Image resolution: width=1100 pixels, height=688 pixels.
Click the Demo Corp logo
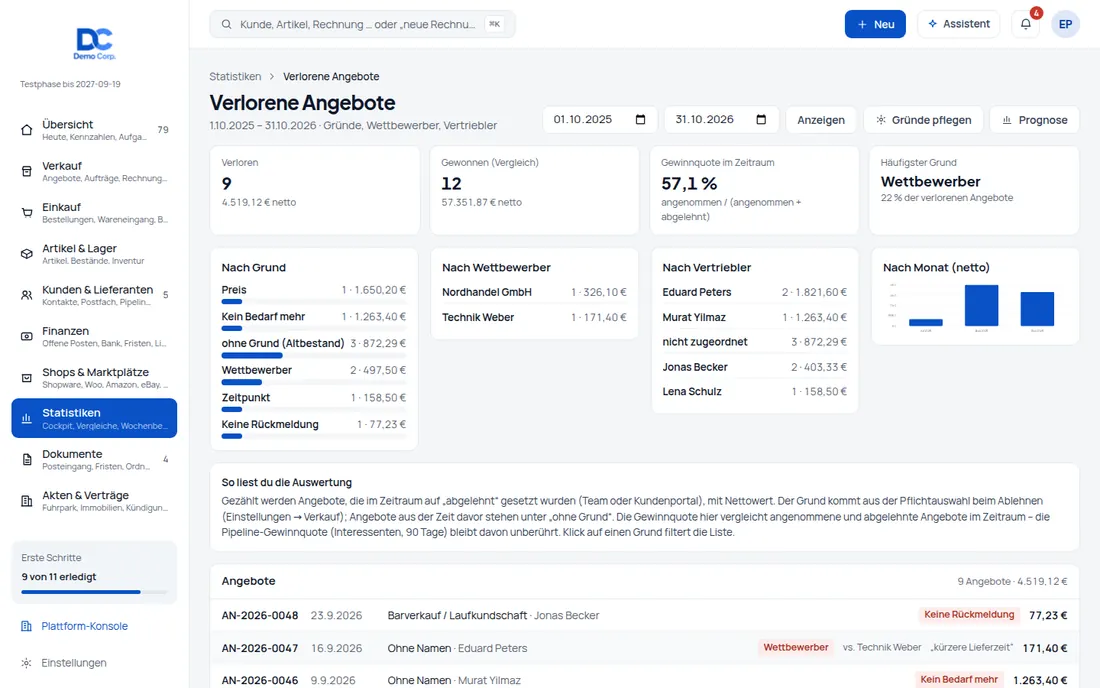95,44
